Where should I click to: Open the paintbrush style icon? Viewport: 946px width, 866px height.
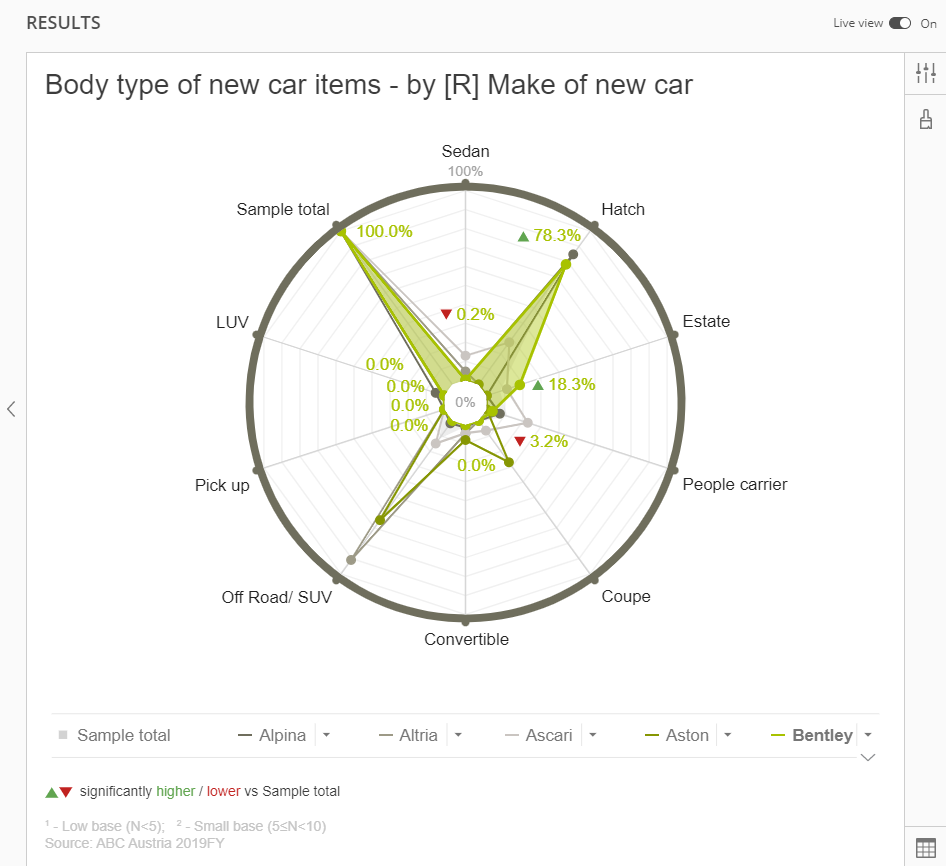pos(925,119)
